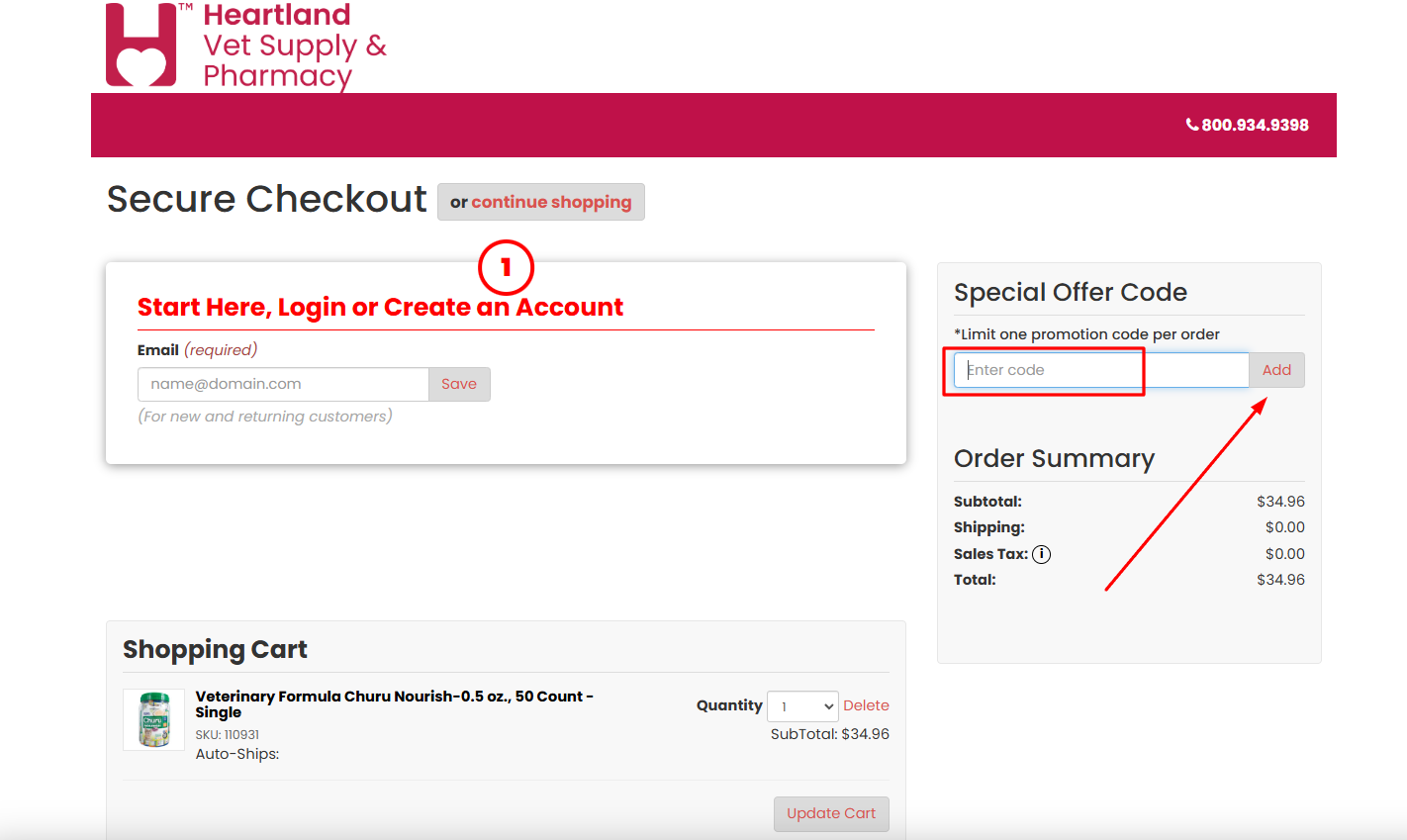Click the Churu Nourish product thumbnail image

152,719
